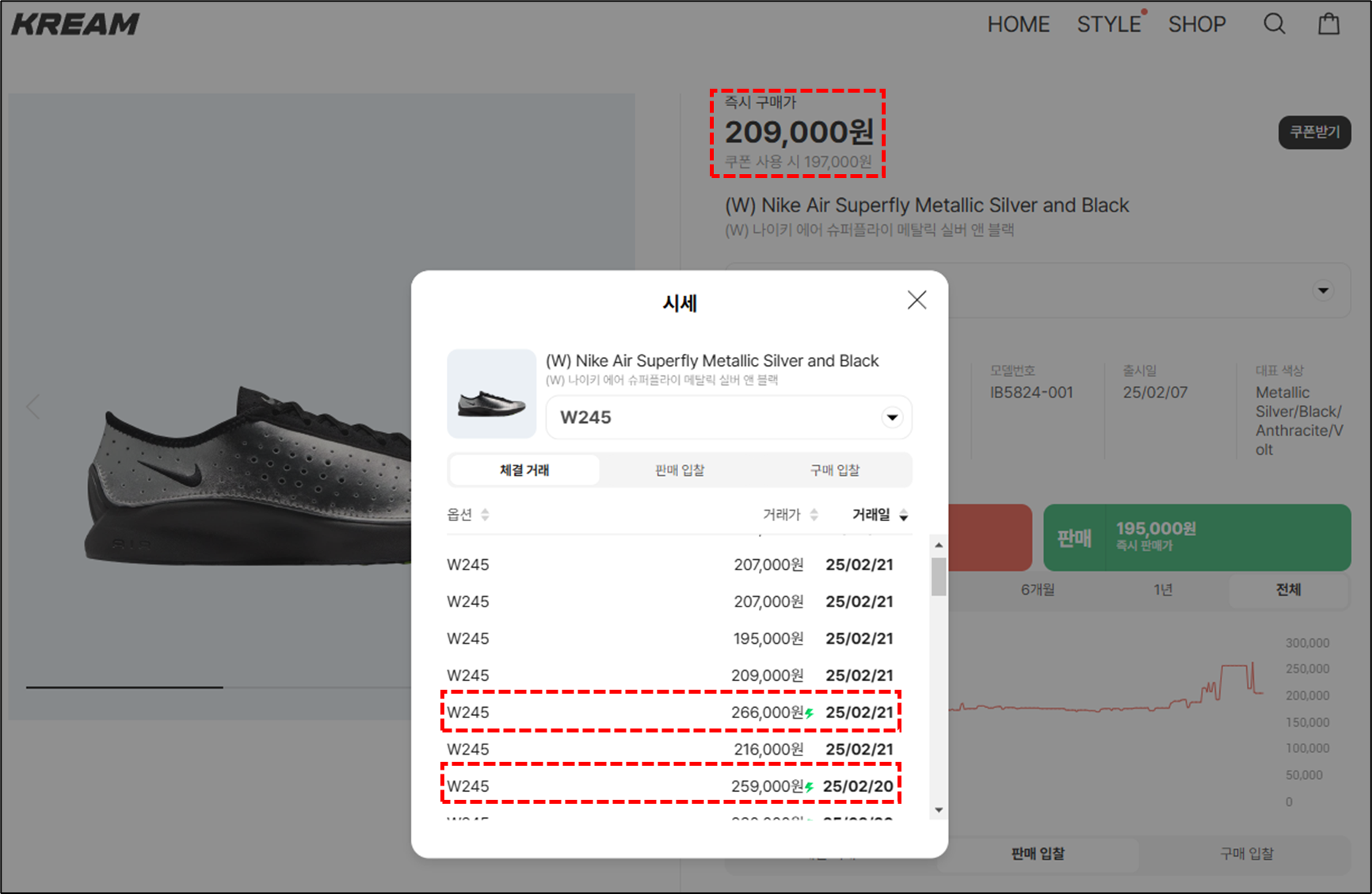This screenshot has height=894, width=1372.
Task: Go to SHOP menu
Action: (x=1197, y=25)
